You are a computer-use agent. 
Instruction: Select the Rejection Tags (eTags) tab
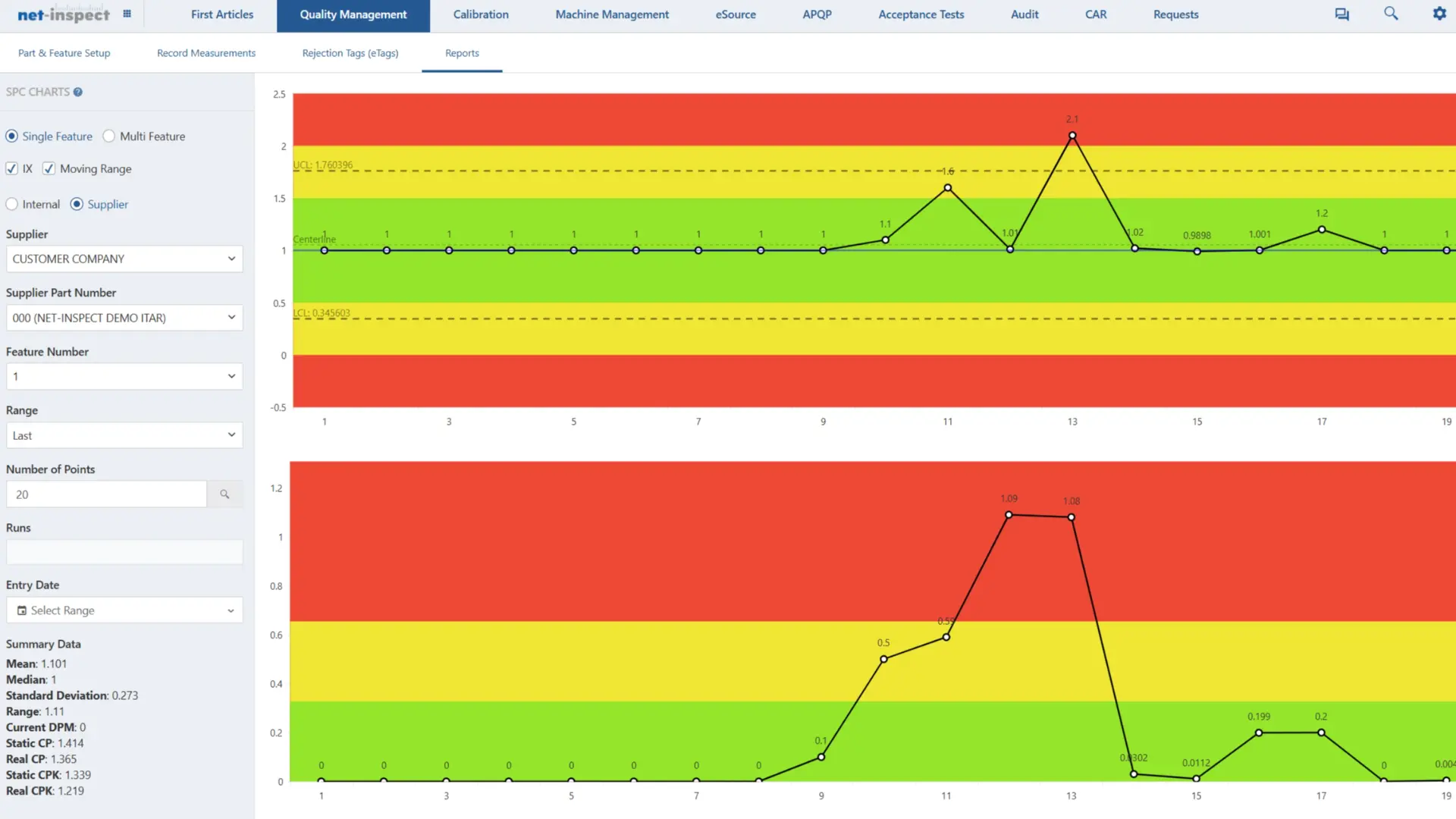(x=350, y=53)
